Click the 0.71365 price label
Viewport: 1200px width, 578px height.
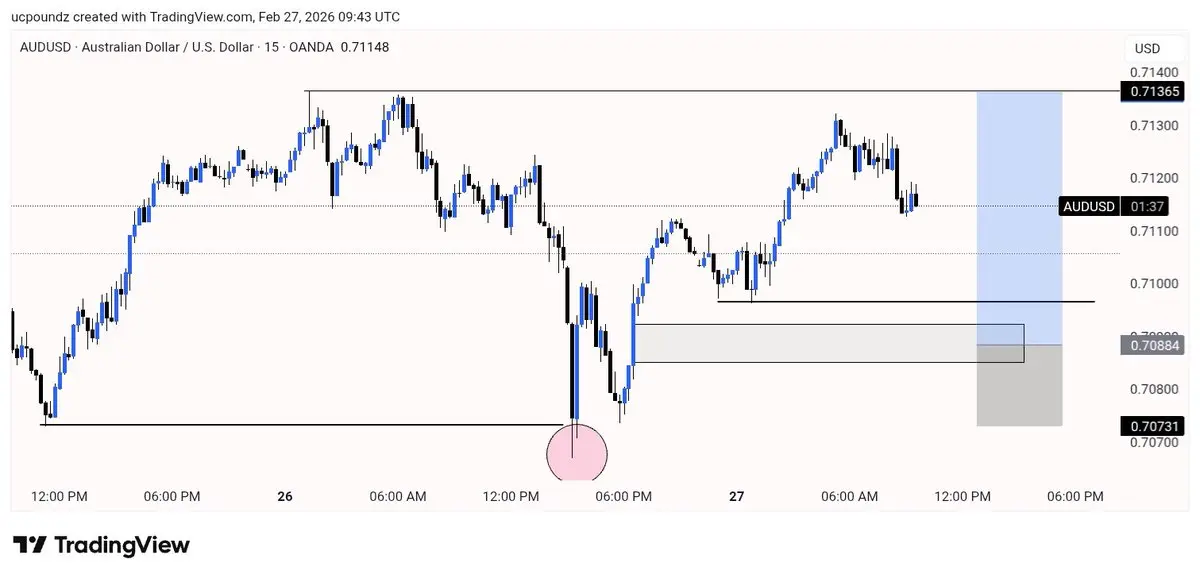pos(1156,91)
